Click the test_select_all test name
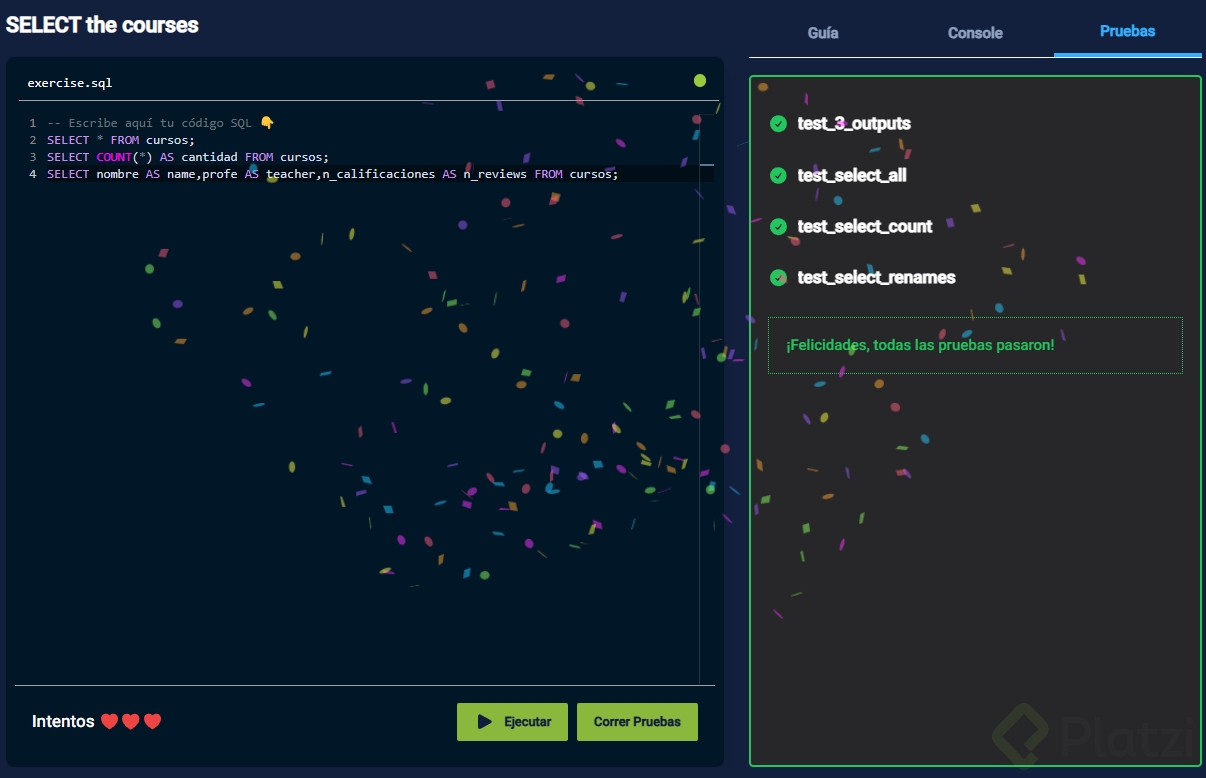Viewport: 1206px width, 778px height. (x=852, y=176)
